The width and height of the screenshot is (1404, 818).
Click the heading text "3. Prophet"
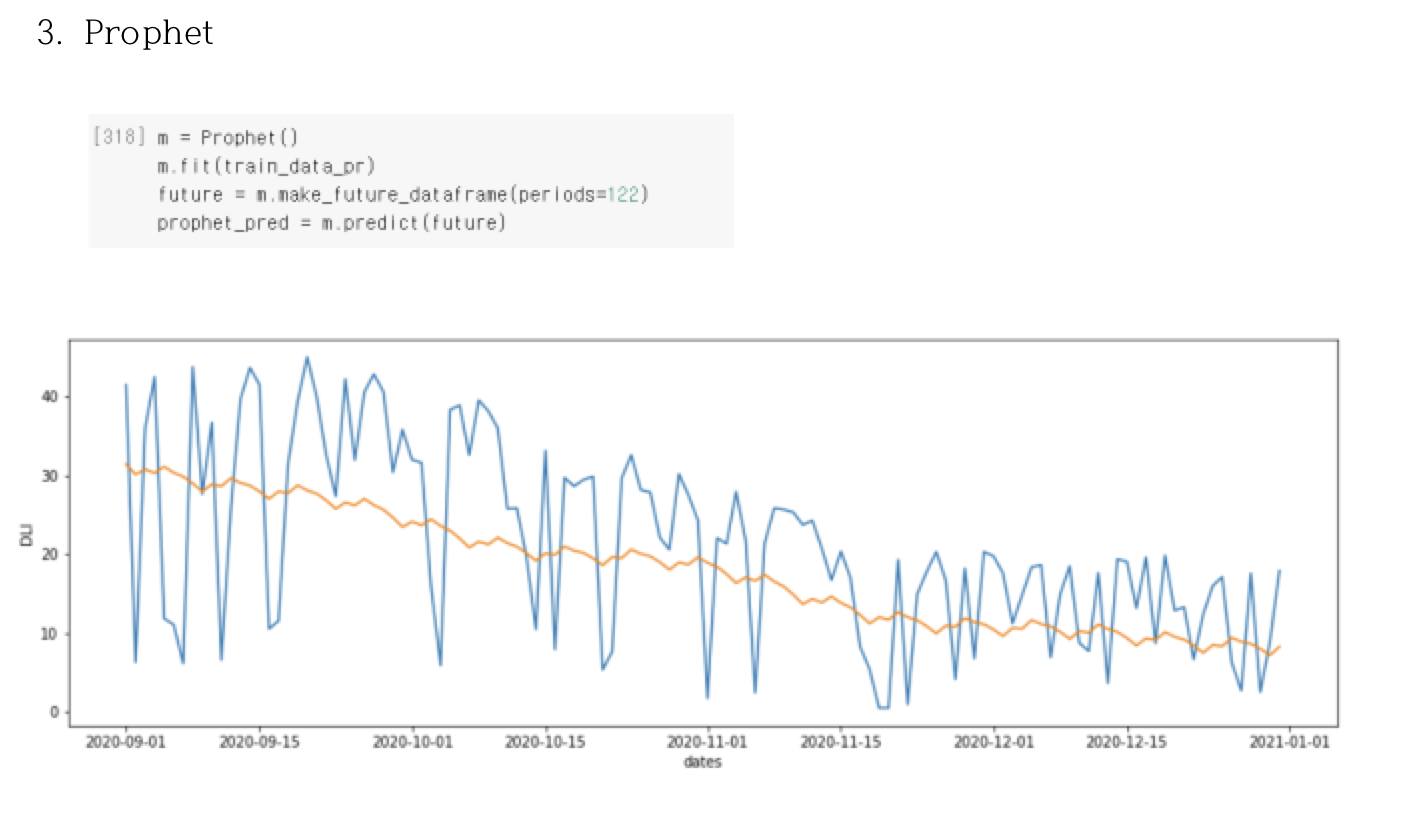(x=124, y=33)
